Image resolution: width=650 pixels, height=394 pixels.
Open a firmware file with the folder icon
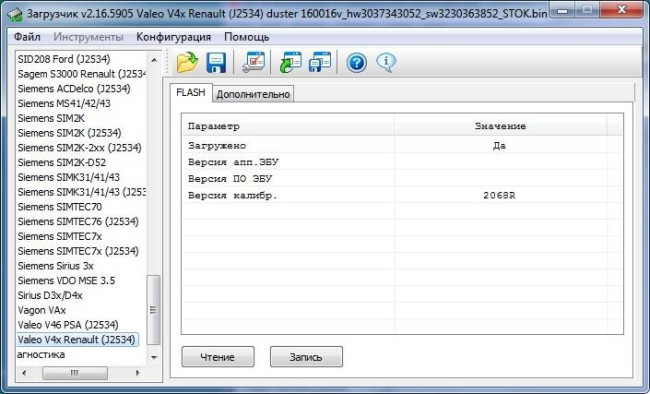(187, 62)
